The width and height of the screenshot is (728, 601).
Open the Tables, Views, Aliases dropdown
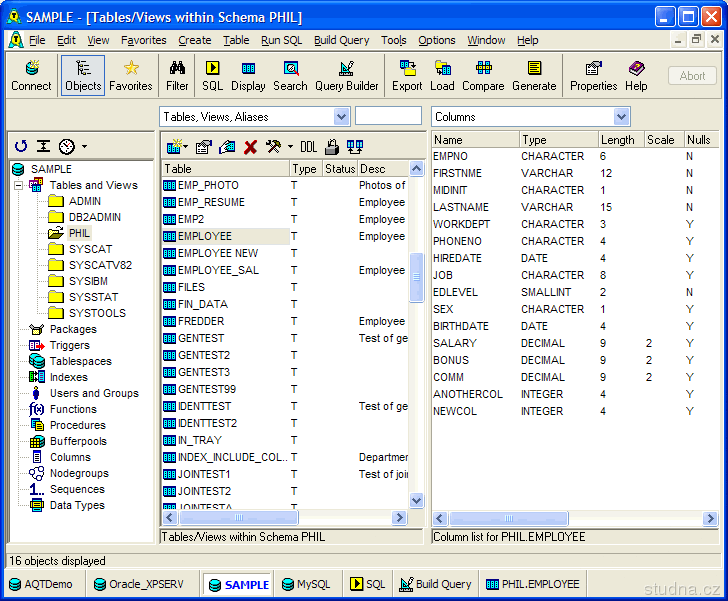(x=341, y=117)
